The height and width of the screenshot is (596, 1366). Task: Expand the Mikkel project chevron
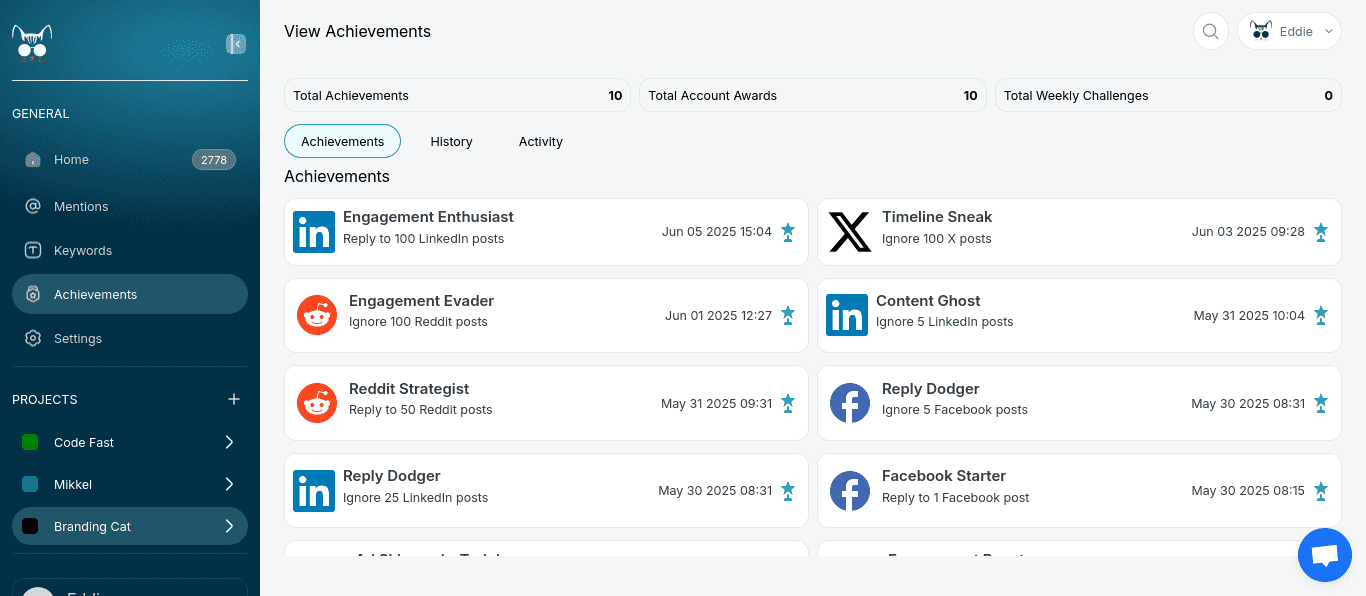coord(229,484)
